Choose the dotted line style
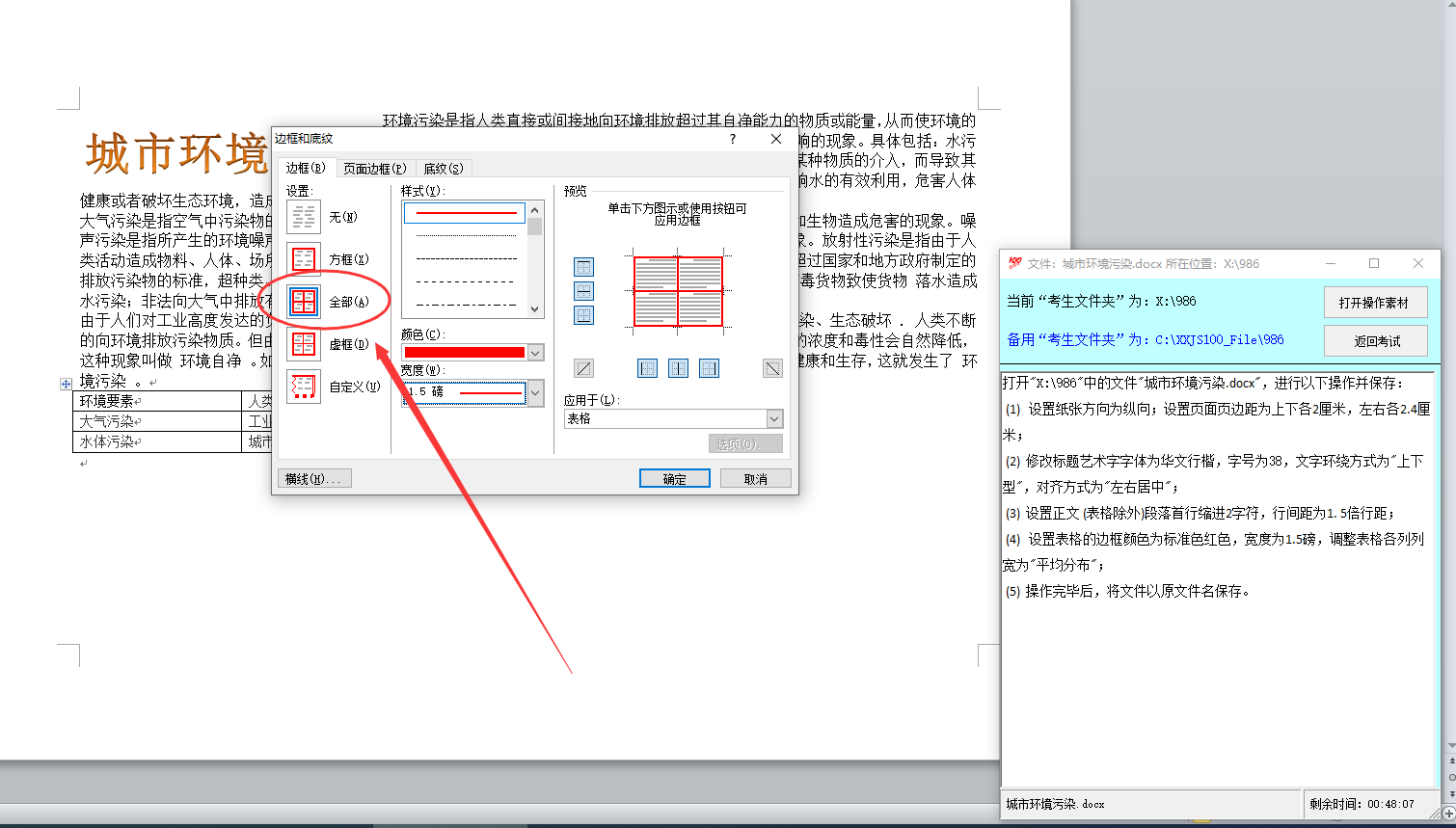This screenshot has height=828, width=1456. [465, 235]
